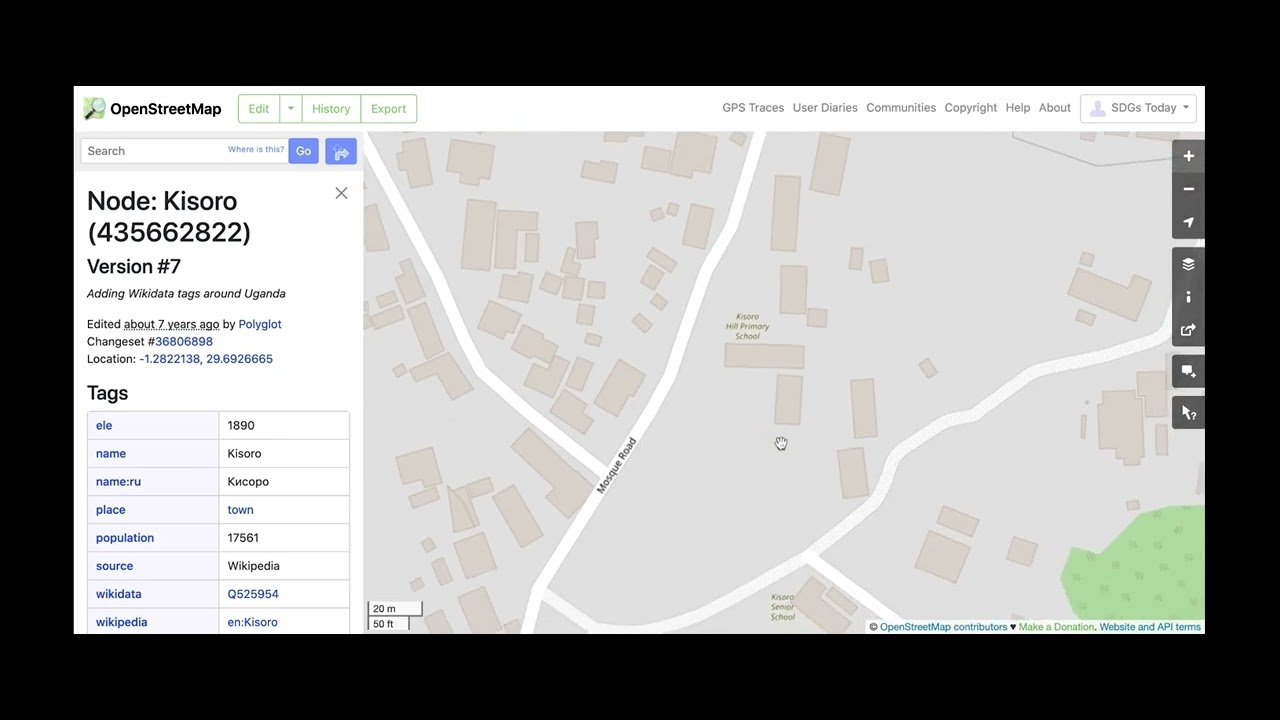
Task: Open the History tab
Action: (331, 109)
